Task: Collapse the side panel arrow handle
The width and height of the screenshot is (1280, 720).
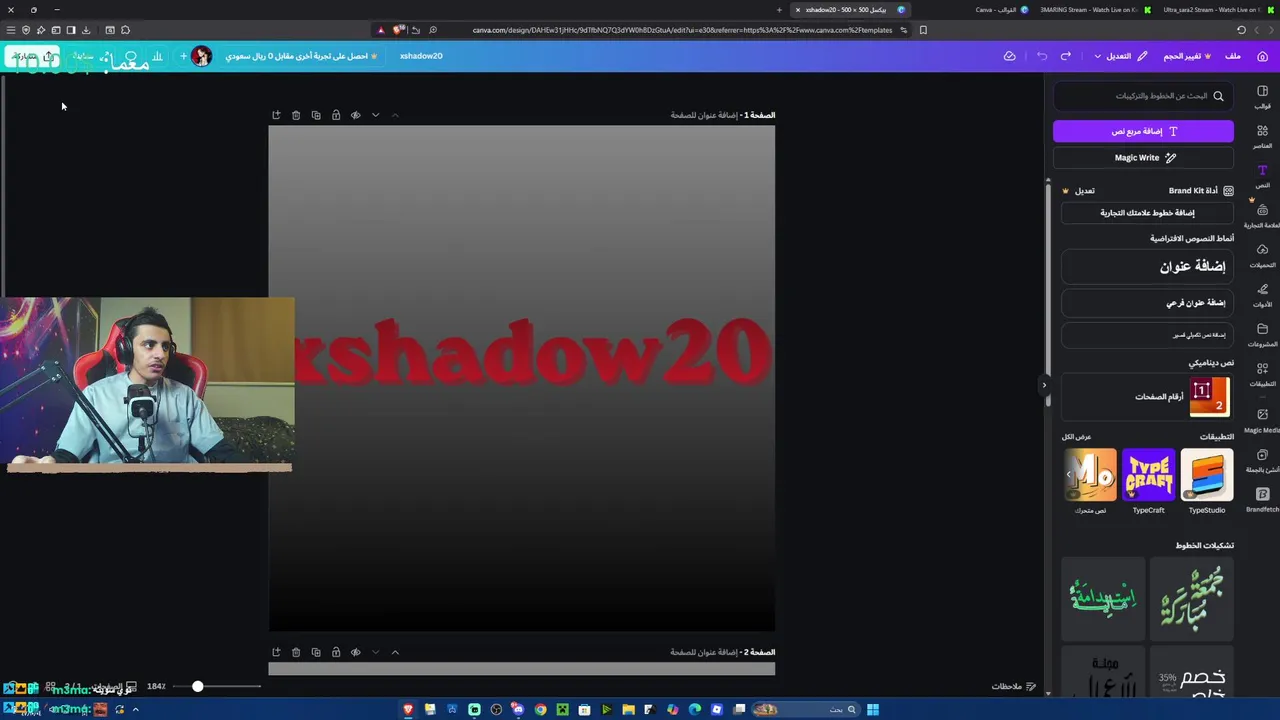Action: point(1044,385)
